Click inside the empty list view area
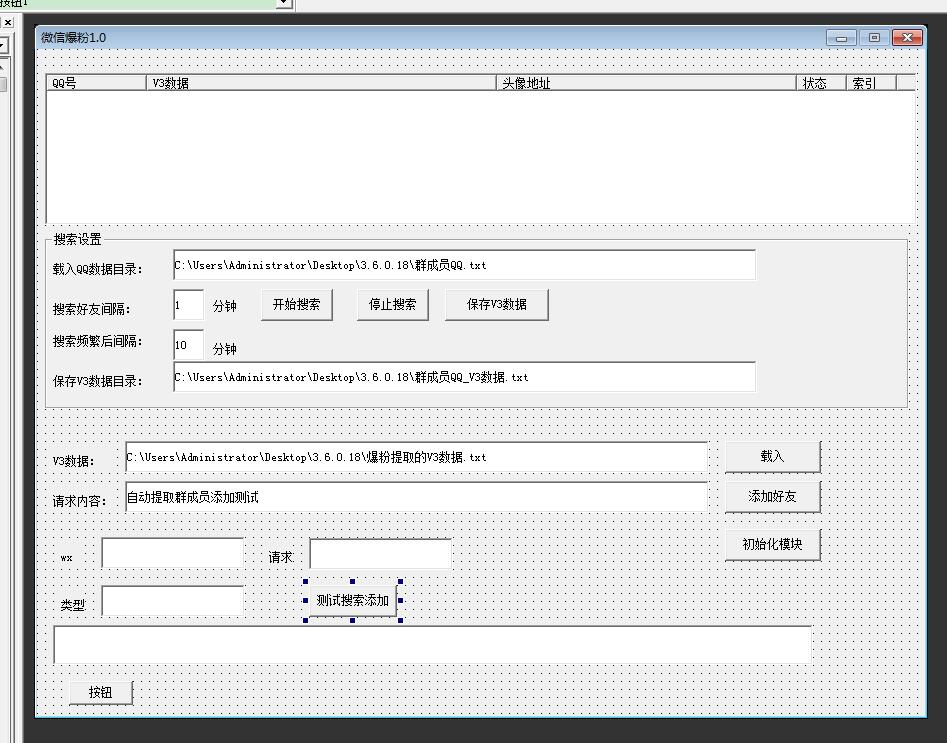The image size is (947, 743). pyautogui.click(x=480, y=157)
